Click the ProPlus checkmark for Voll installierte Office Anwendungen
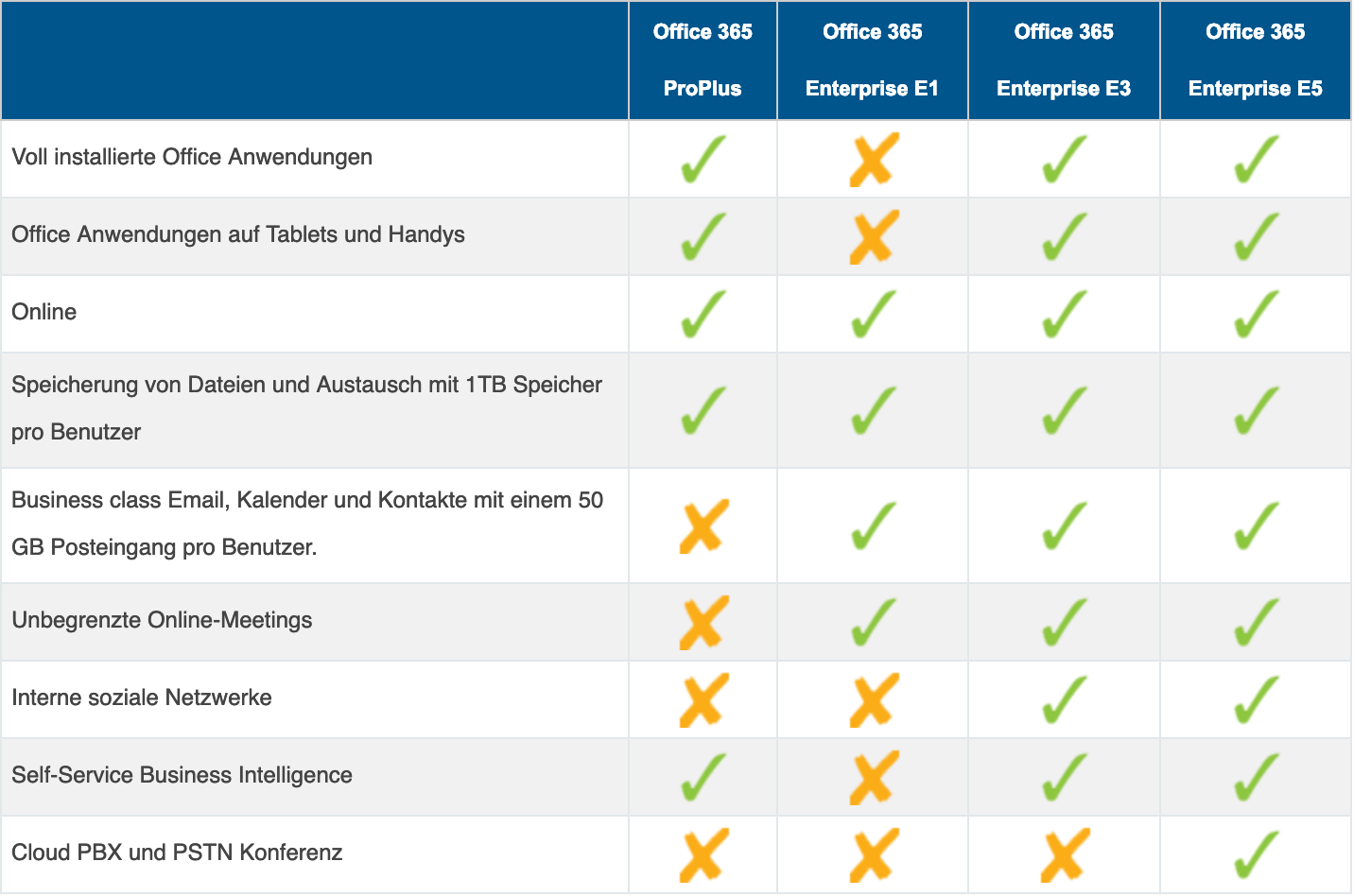This screenshot has width=1354, height=896. (x=703, y=159)
